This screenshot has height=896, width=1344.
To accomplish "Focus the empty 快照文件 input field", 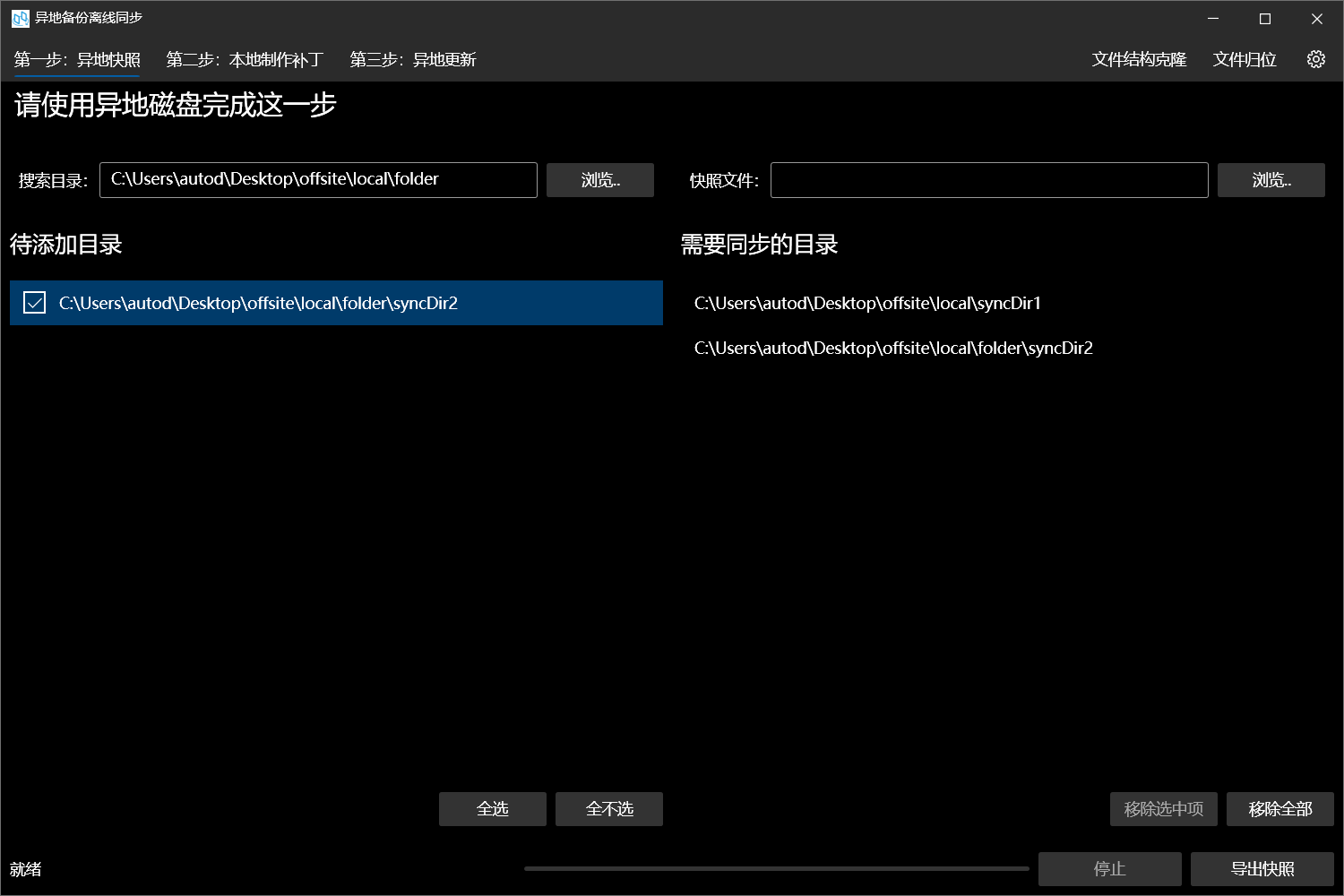I will pos(989,180).
